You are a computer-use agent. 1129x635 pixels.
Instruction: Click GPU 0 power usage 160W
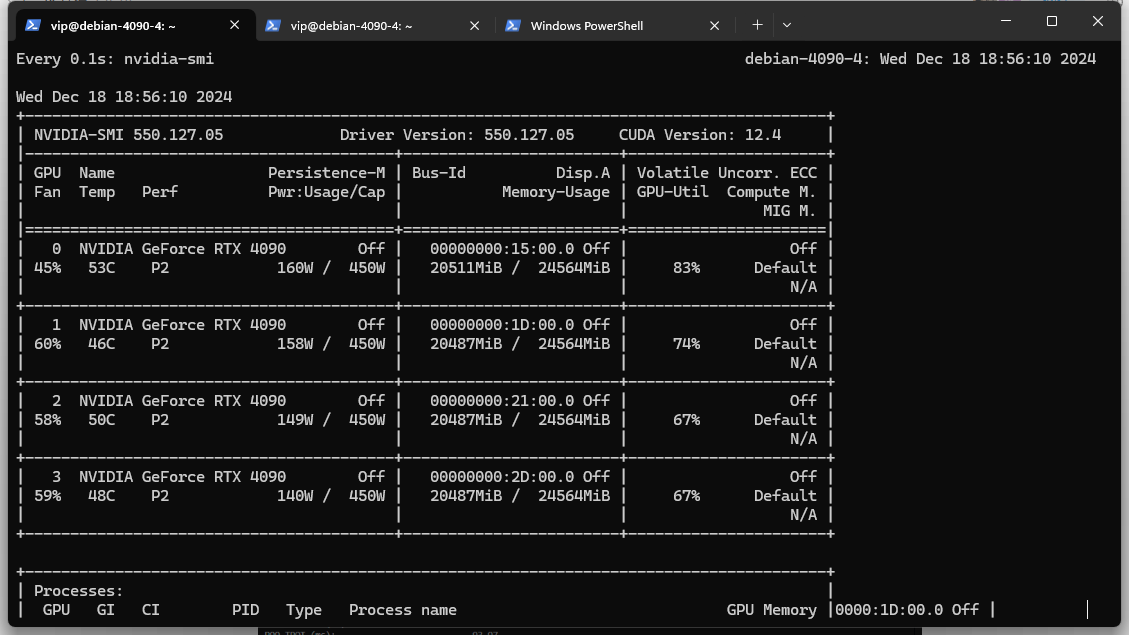pos(295,268)
